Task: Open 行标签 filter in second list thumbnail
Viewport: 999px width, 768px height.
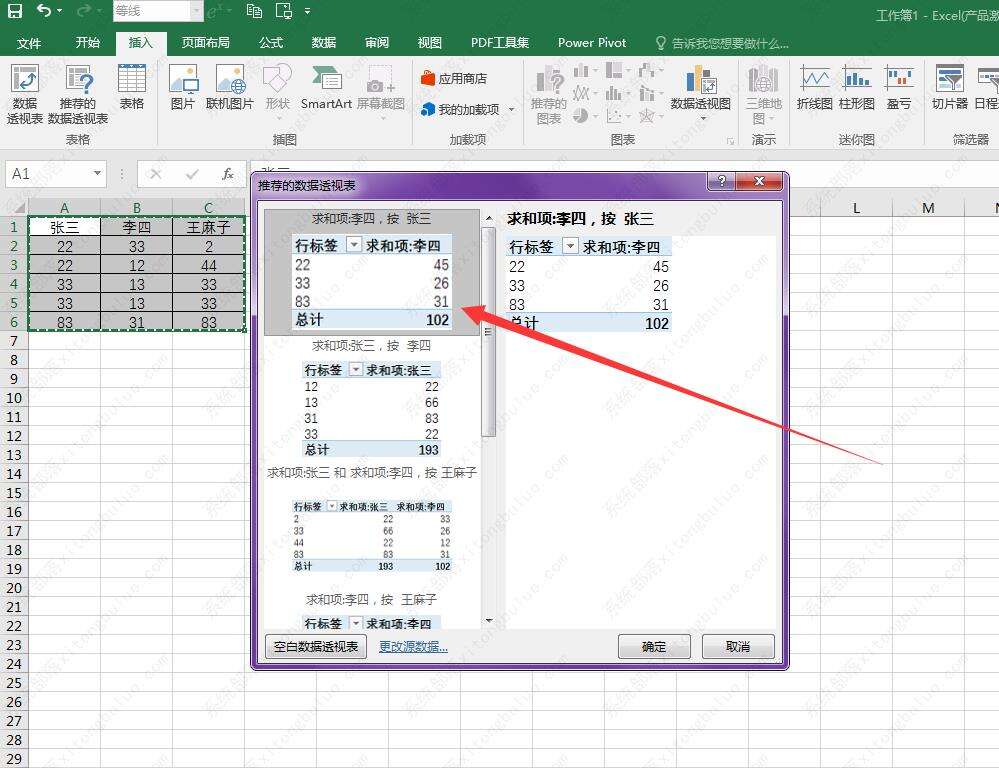Action: 356,370
